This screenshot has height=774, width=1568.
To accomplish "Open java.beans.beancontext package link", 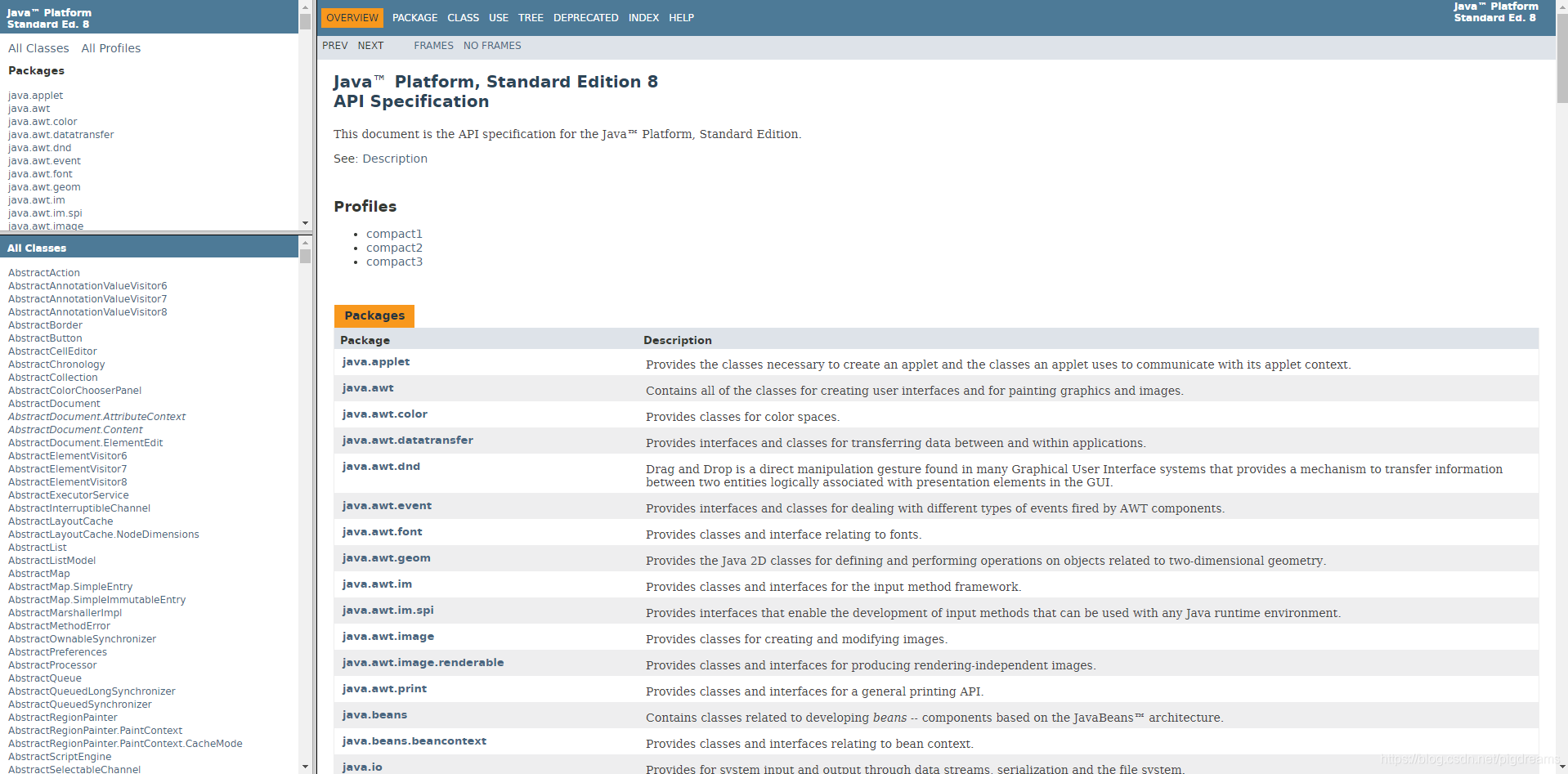I will (414, 741).
